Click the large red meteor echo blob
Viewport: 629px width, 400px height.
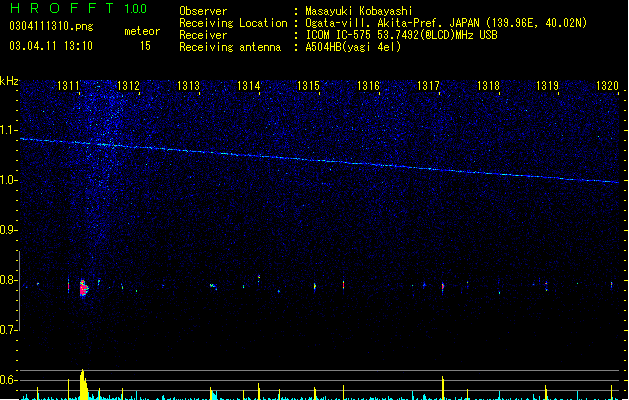coord(83,288)
